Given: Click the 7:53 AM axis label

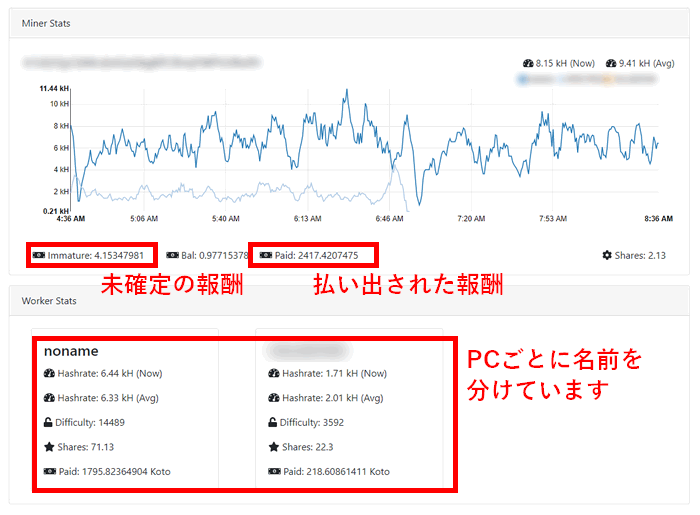Looking at the screenshot, I should pos(553,219).
